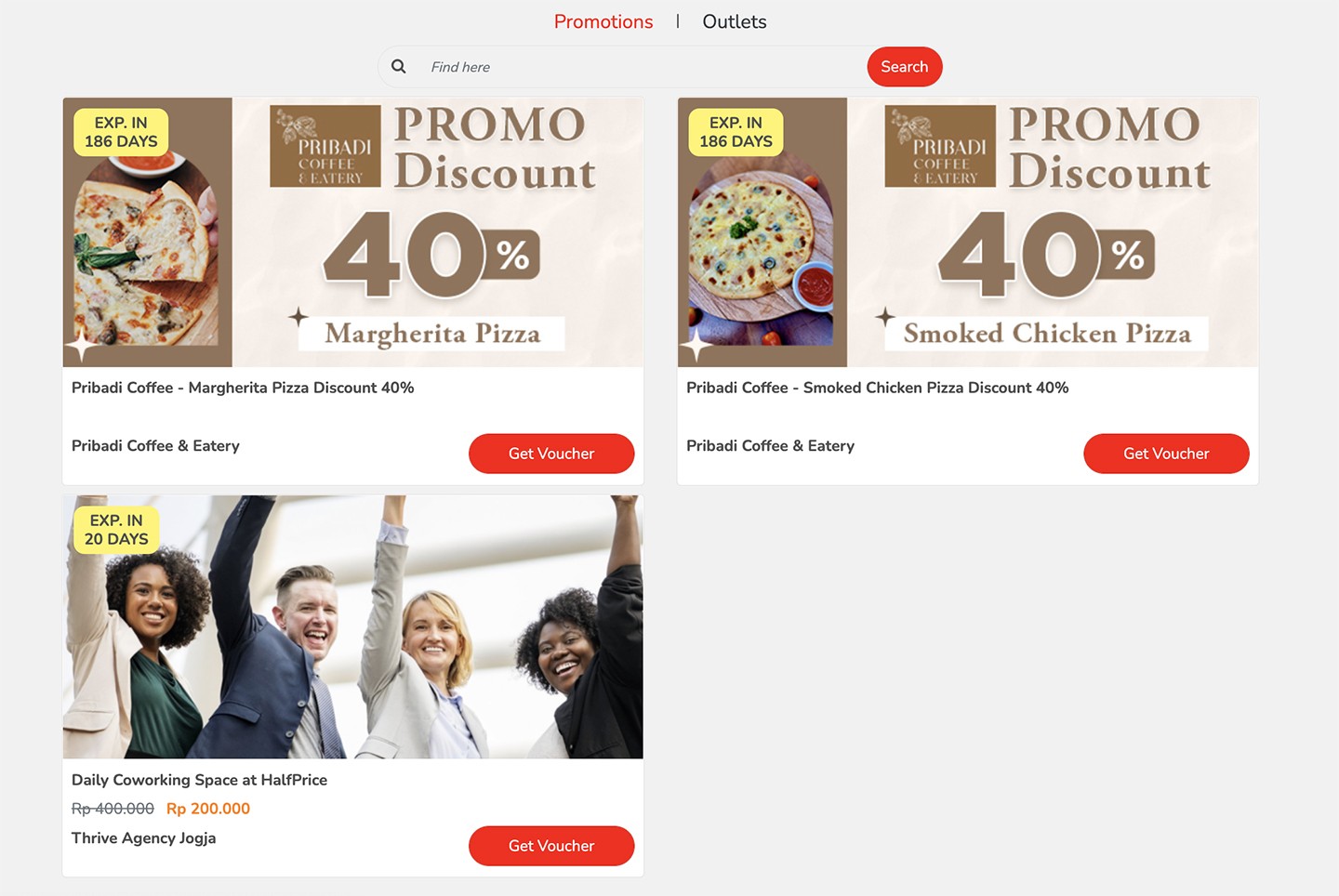Open the coworking team photo thumbnail
This screenshot has height=896, width=1339.
click(x=353, y=626)
